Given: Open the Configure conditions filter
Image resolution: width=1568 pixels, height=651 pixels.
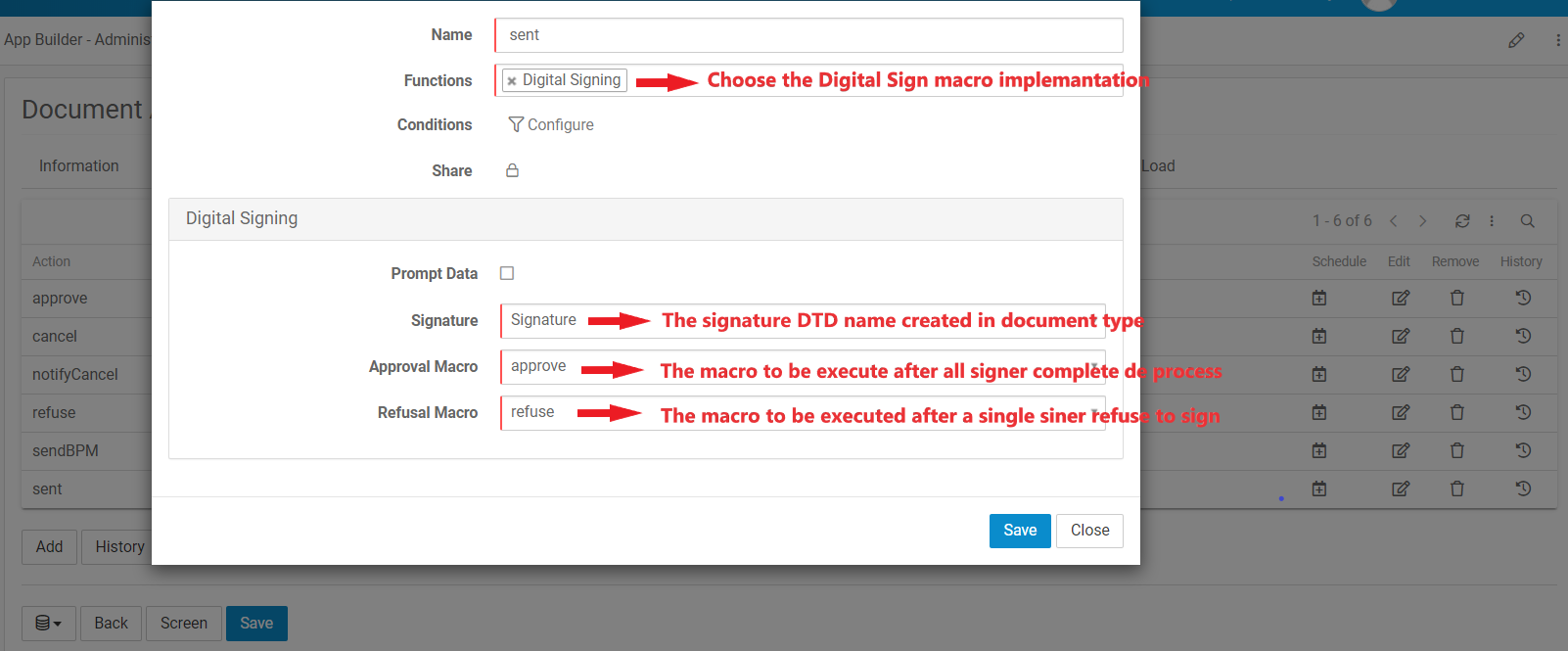Looking at the screenshot, I should click(551, 124).
